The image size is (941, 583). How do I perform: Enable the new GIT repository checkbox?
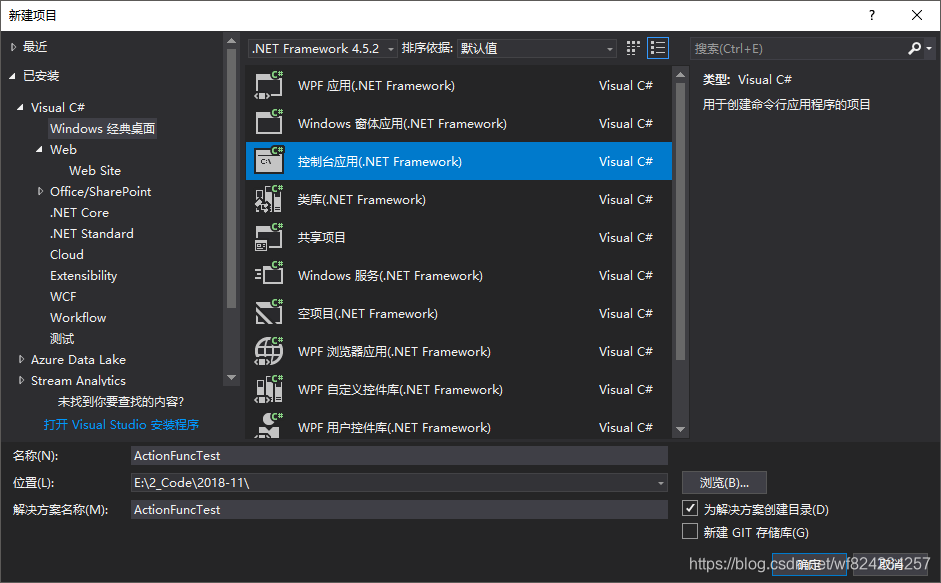point(690,531)
